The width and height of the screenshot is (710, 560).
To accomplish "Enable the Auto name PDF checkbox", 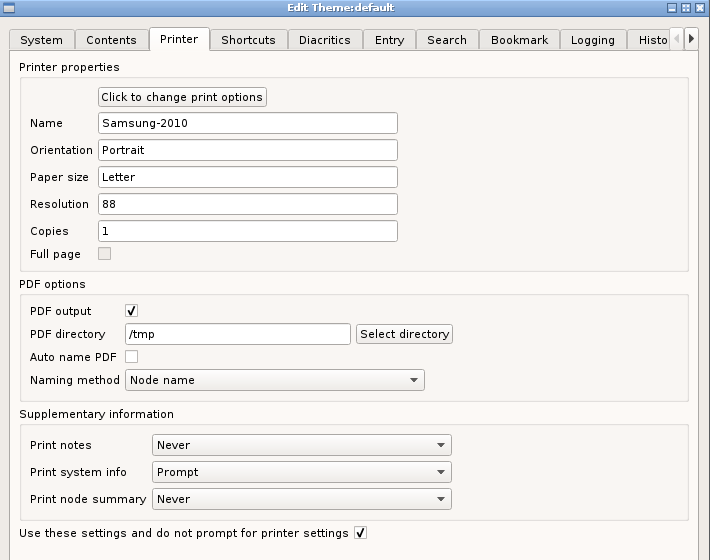I will point(131,357).
